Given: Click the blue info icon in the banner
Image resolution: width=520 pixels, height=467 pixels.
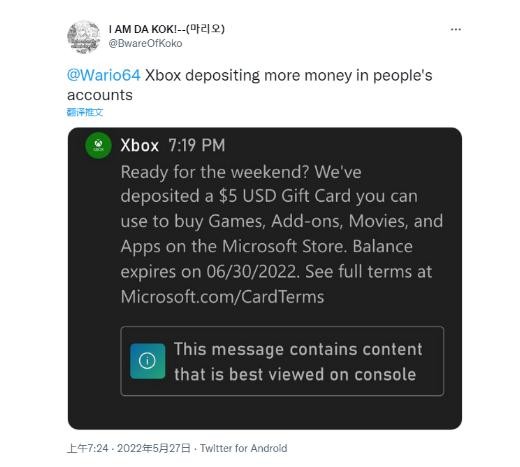Looking at the screenshot, I should click(x=147, y=361).
